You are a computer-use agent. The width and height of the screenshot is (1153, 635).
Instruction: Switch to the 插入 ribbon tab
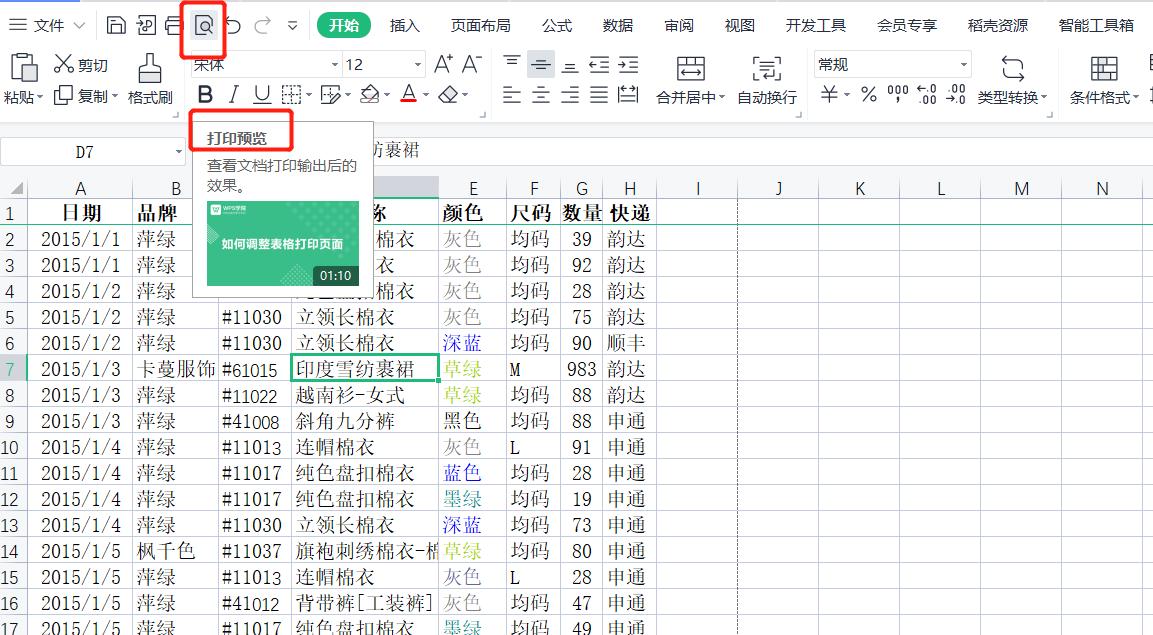pos(404,25)
